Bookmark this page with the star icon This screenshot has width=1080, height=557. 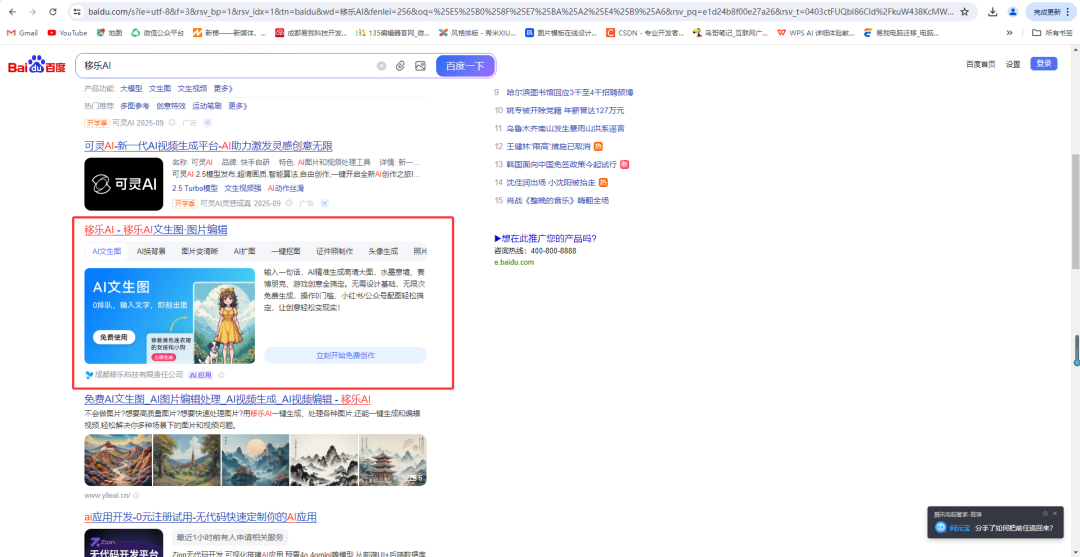(x=964, y=12)
